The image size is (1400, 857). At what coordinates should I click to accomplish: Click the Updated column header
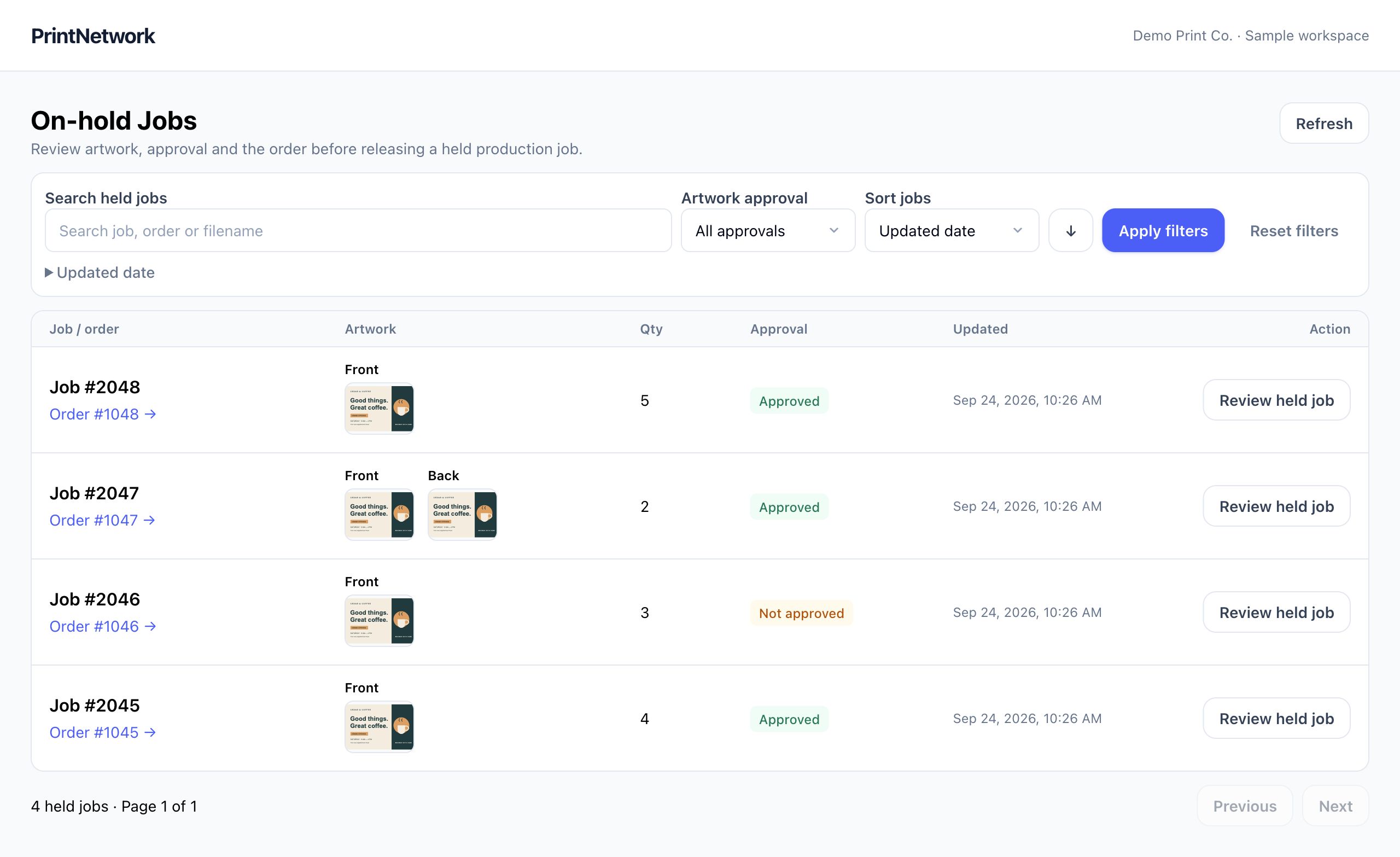(x=980, y=329)
